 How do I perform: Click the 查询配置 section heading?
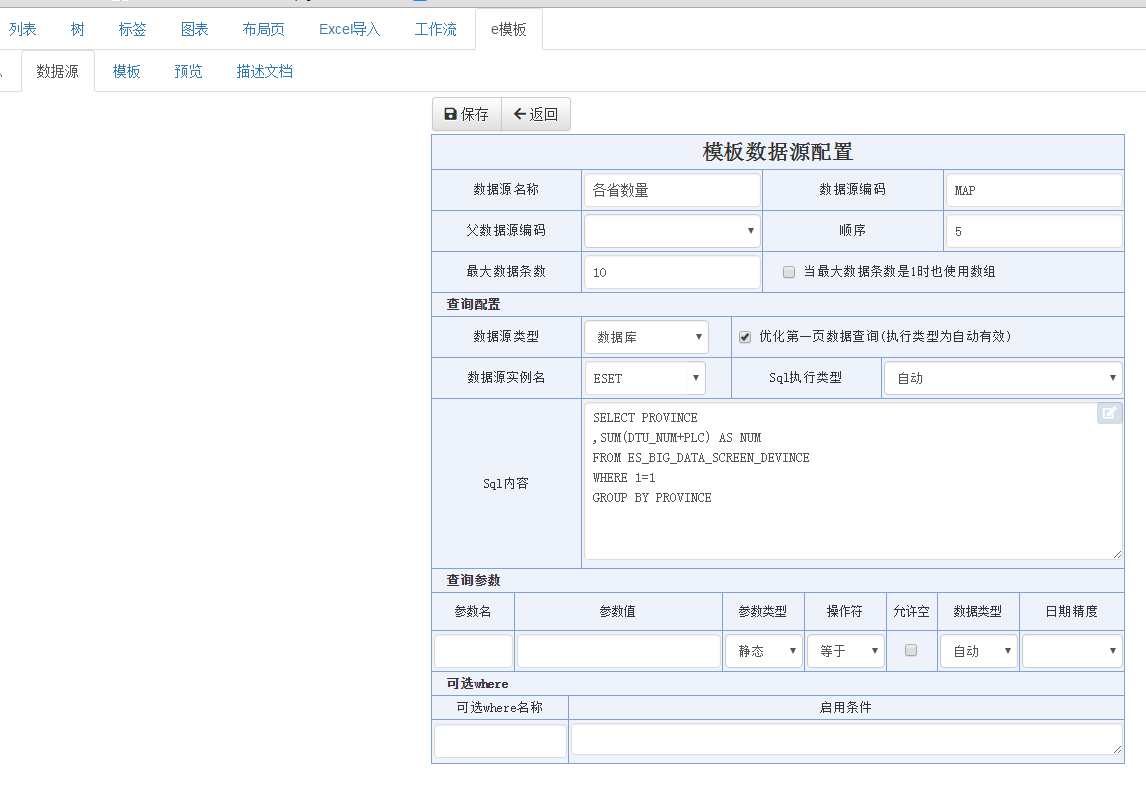[x=474, y=304]
